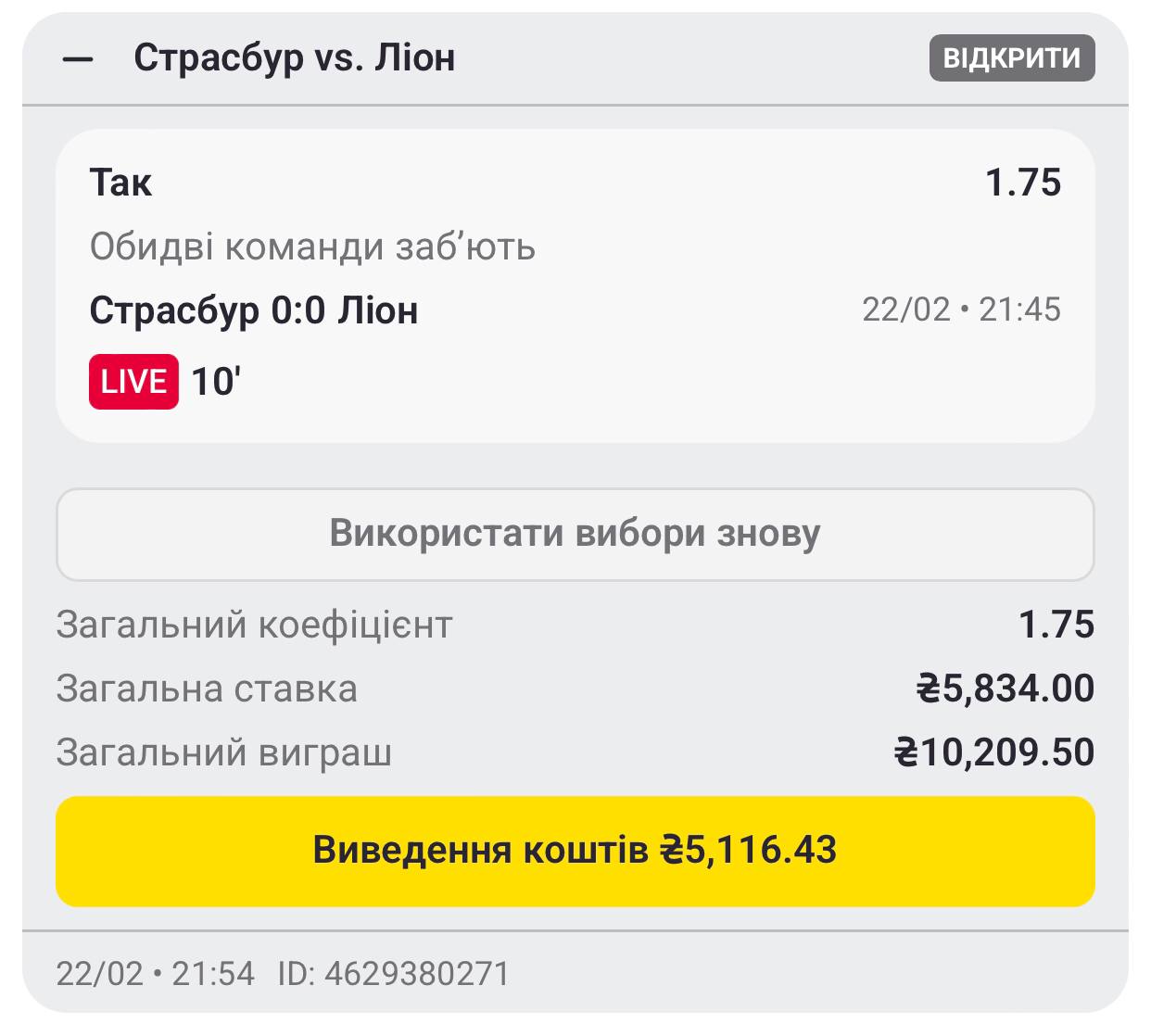Viewport: 1151px width, 1036px height.
Task: Click the stake amount ₴5,834.00
Action: point(1005,689)
